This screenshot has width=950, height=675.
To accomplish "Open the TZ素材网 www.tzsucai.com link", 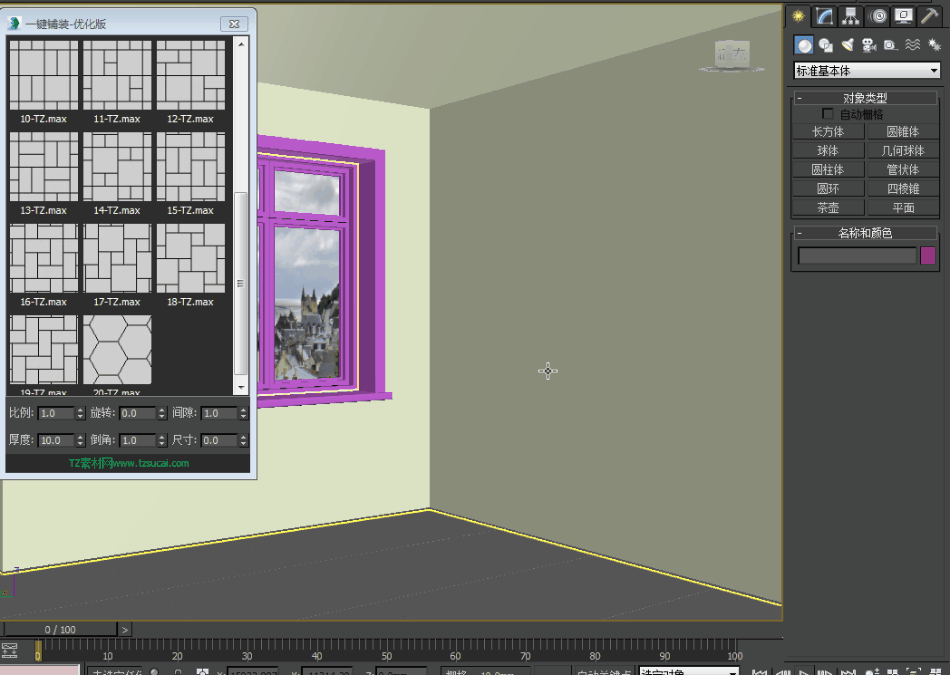I will [128, 463].
